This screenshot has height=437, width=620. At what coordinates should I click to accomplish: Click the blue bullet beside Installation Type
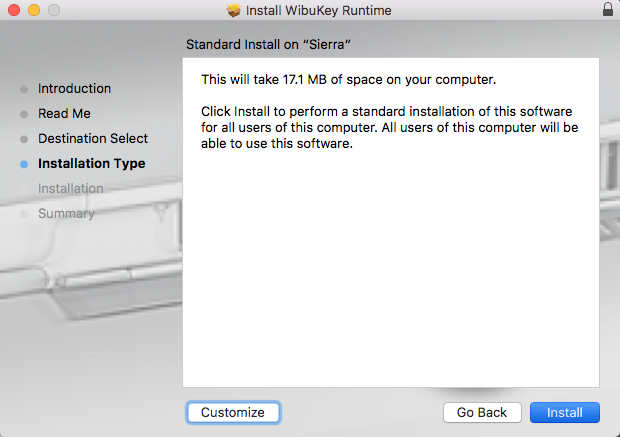click(24, 164)
